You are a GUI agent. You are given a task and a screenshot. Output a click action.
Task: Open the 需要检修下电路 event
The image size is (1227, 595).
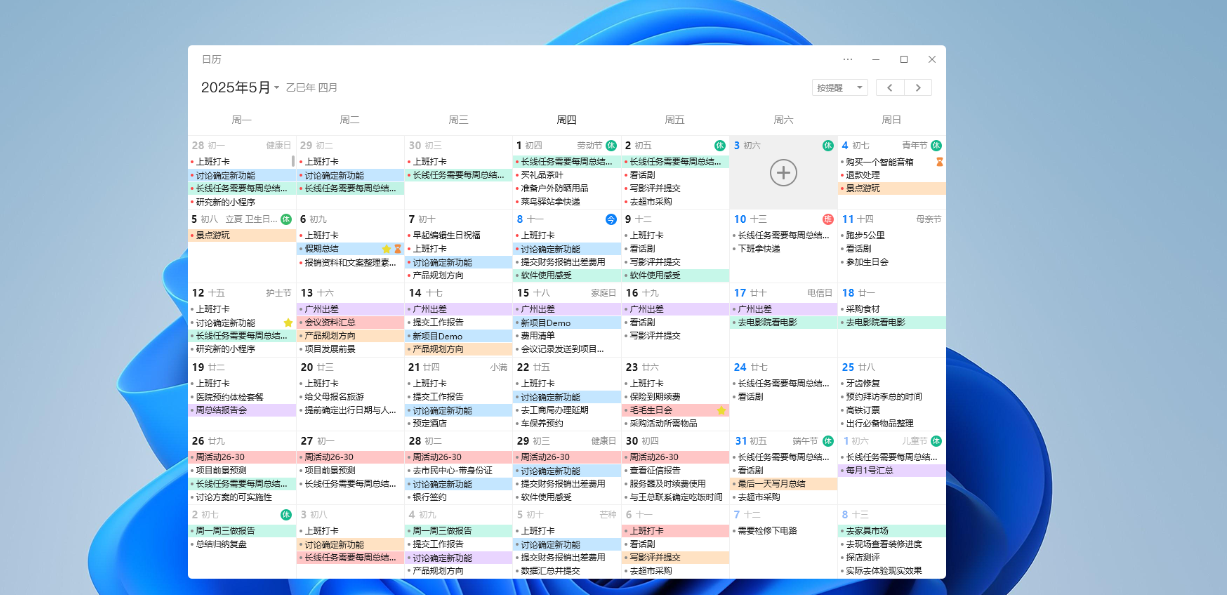point(783,531)
